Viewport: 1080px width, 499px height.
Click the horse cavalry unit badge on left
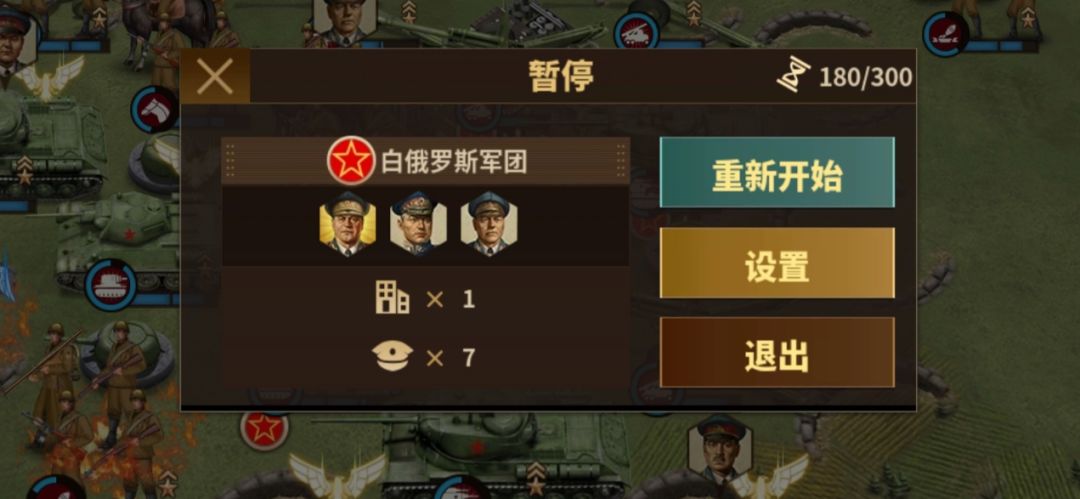[x=155, y=110]
